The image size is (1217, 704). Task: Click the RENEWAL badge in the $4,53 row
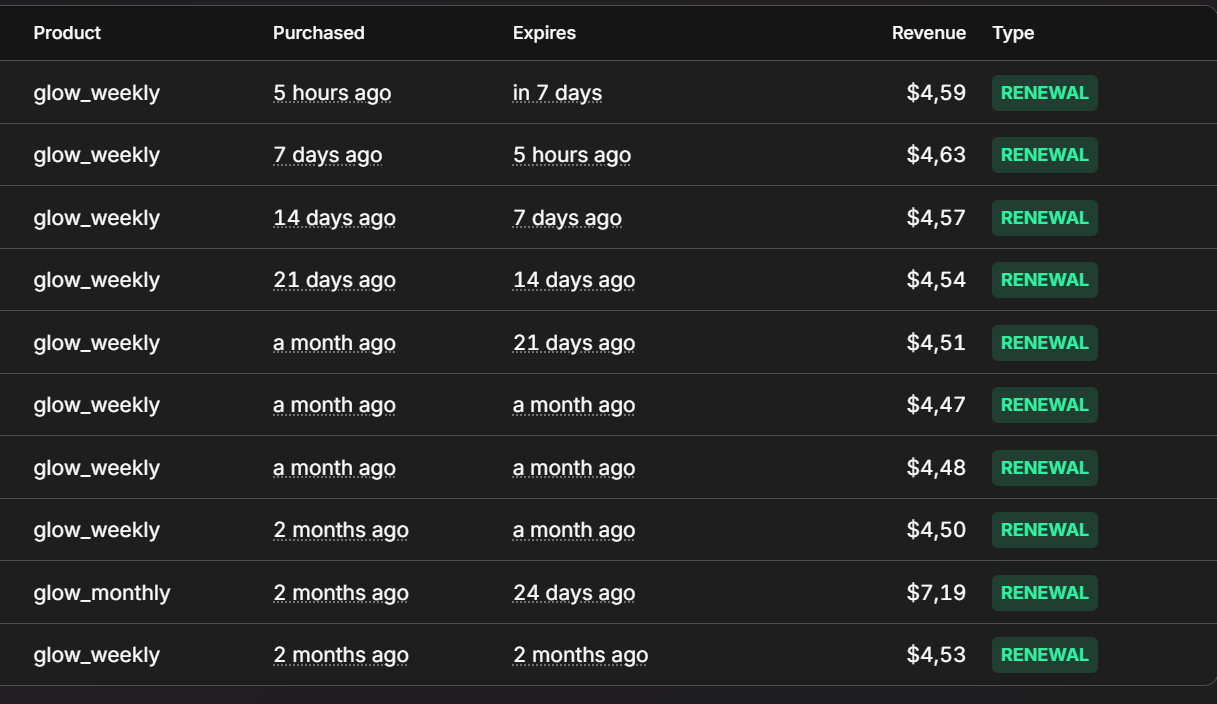1044,655
